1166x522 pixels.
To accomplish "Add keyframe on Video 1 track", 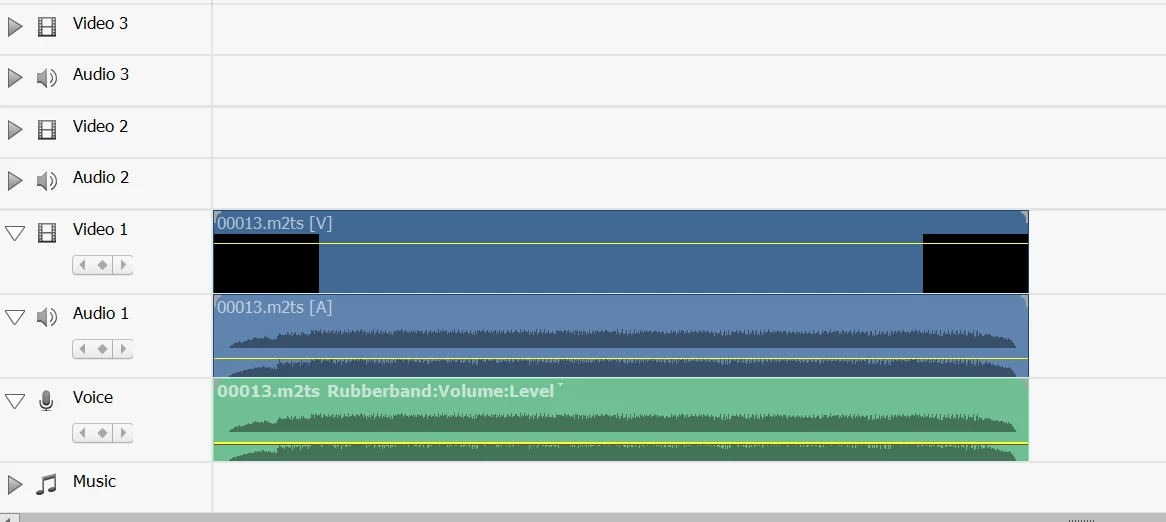I will click(x=103, y=265).
